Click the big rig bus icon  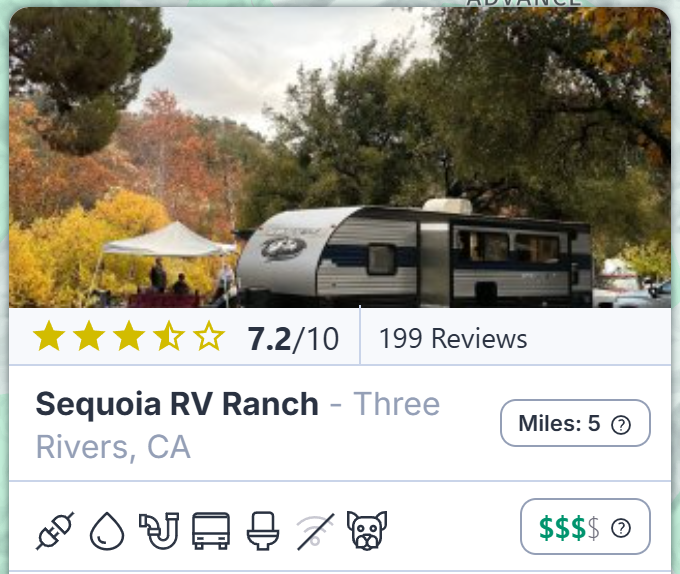point(211,531)
